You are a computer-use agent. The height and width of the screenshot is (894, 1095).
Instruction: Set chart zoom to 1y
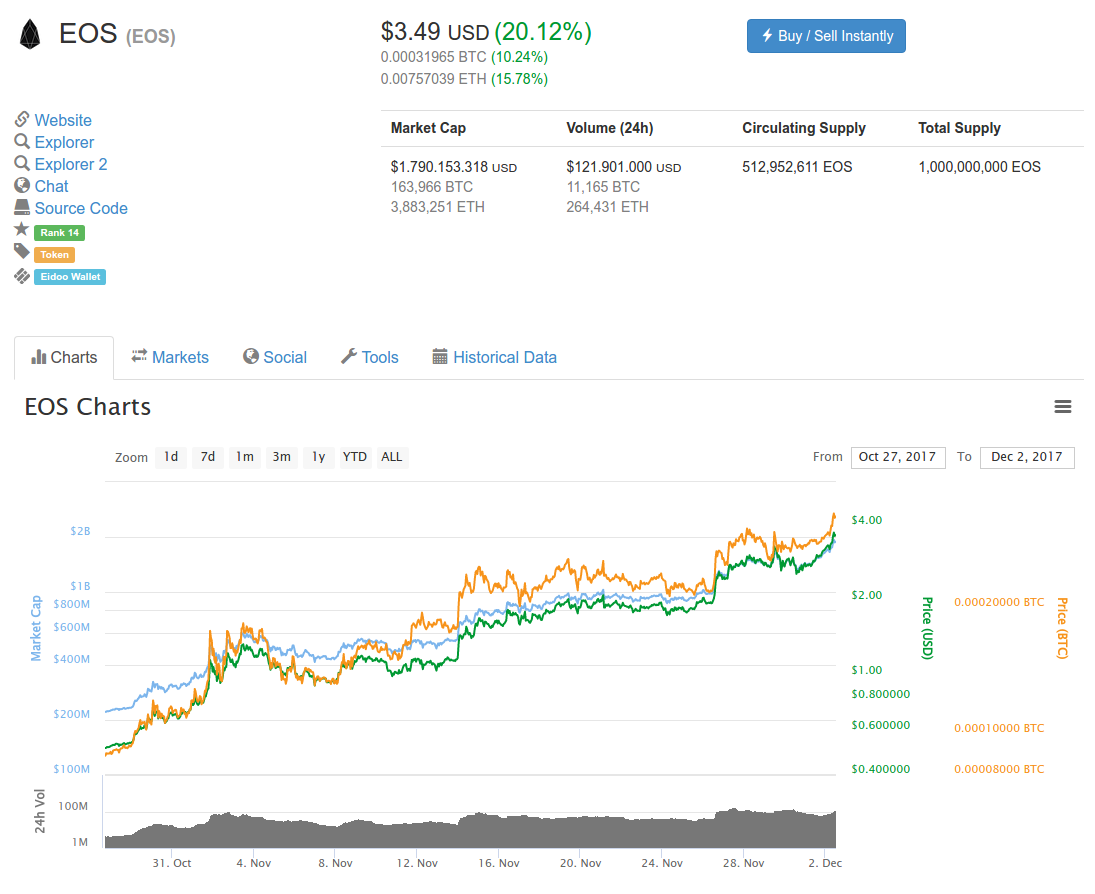coord(318,457)
